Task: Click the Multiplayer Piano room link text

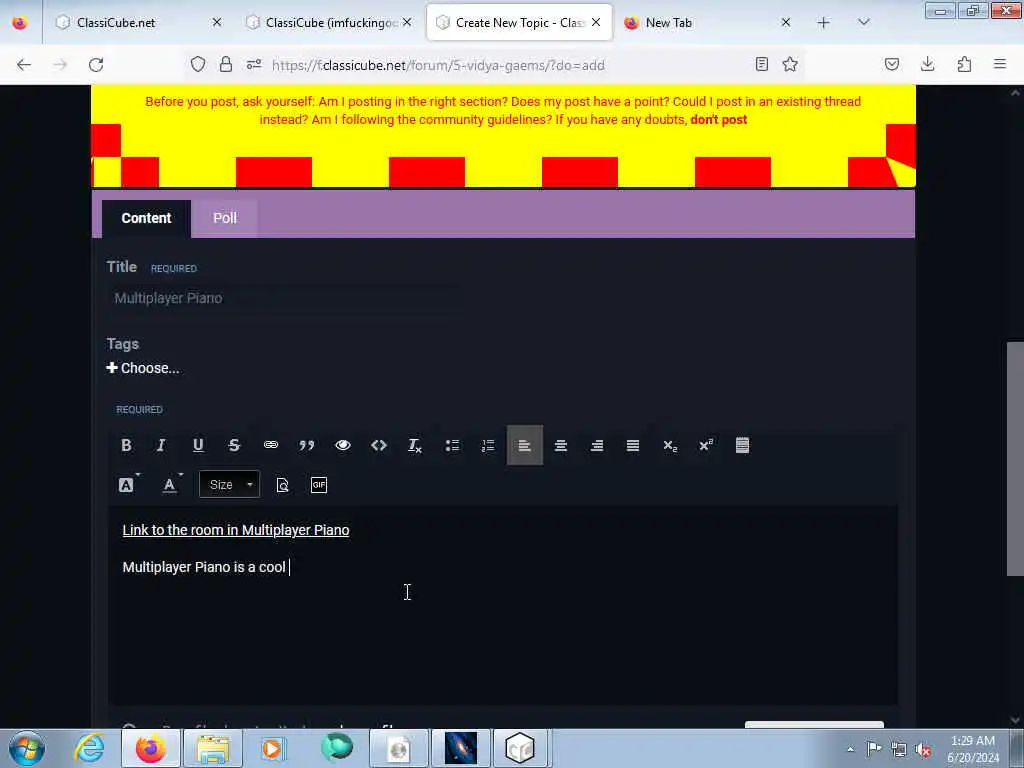Action: [x=236, y=530]
